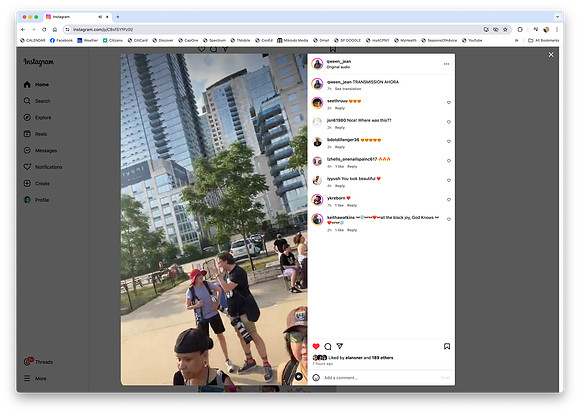Open the emoji picker in comment box
580x414 pixels.
coord(316,378)
